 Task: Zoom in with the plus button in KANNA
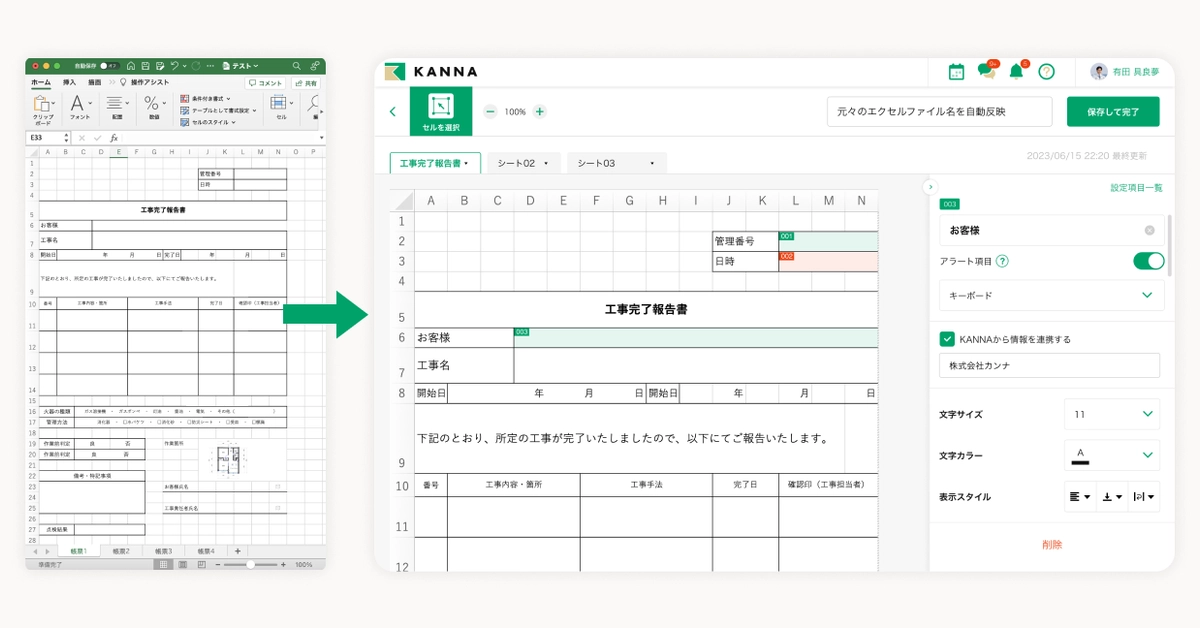[x=540, y=112]
